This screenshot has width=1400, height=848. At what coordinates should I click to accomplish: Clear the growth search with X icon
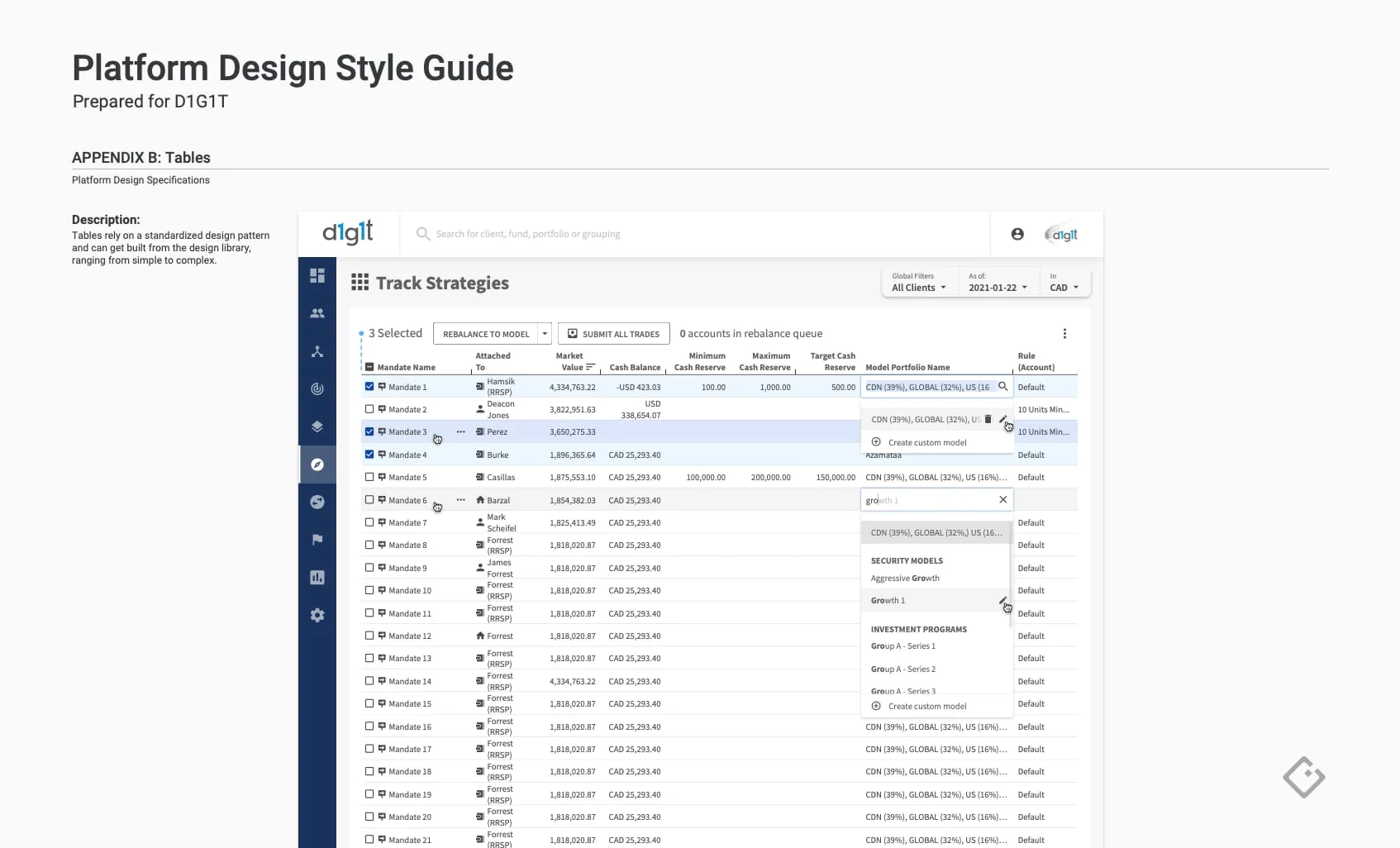coord(1002,499)
